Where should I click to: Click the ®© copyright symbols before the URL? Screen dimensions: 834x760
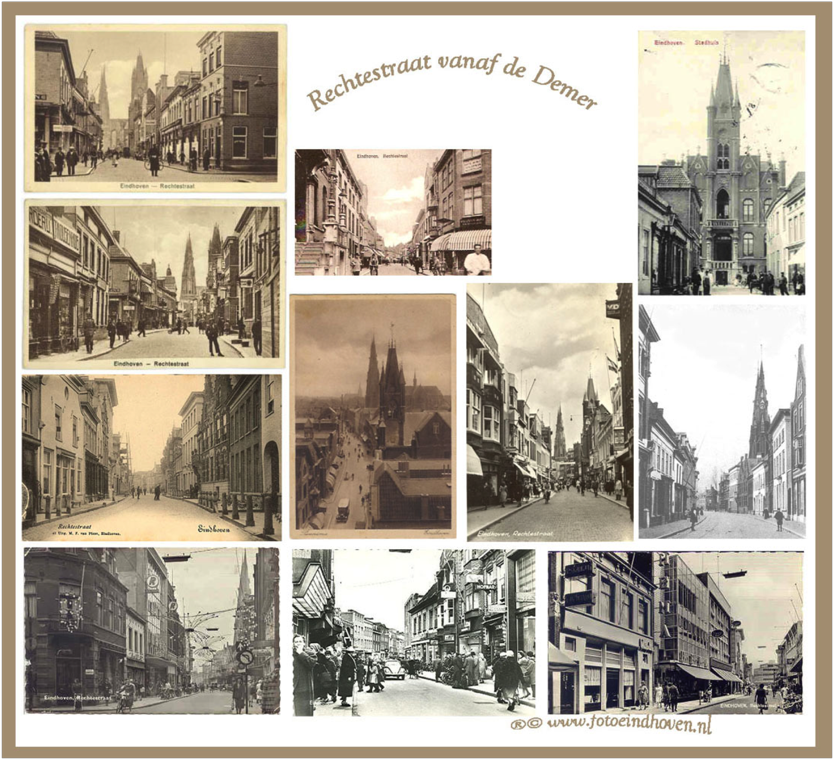(526, 724)
